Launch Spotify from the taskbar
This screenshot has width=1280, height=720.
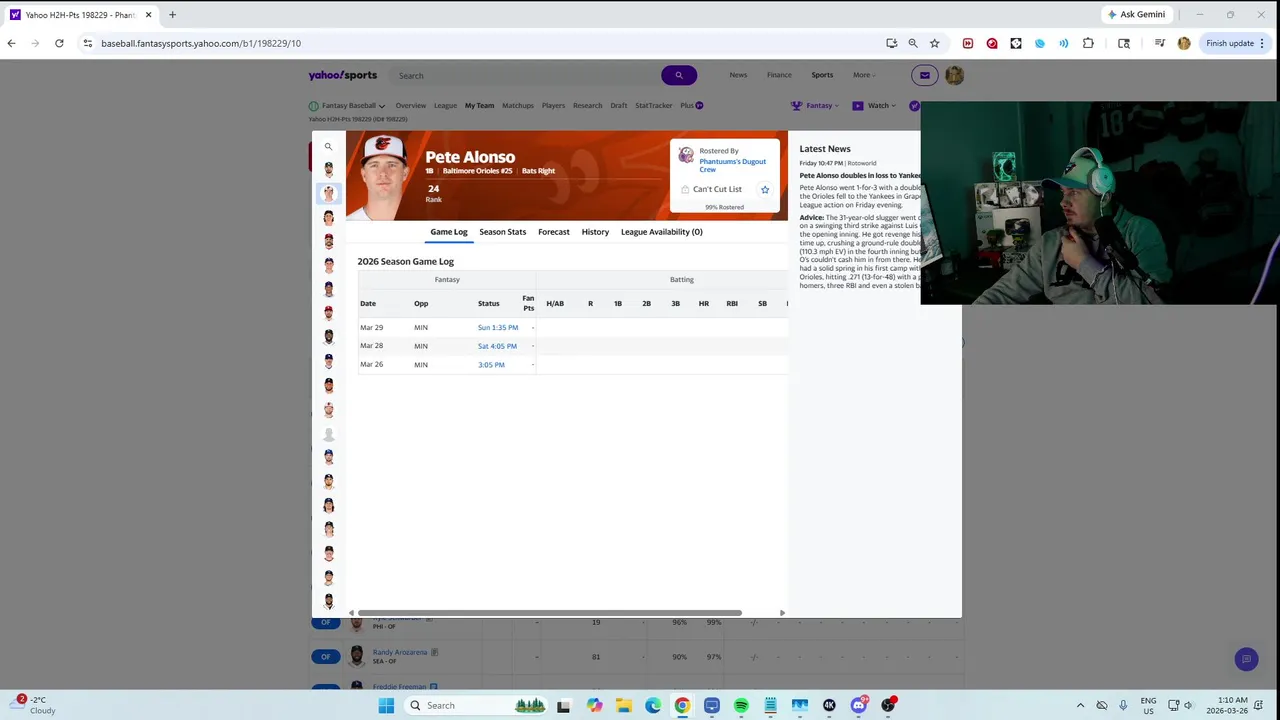point(741,705)
